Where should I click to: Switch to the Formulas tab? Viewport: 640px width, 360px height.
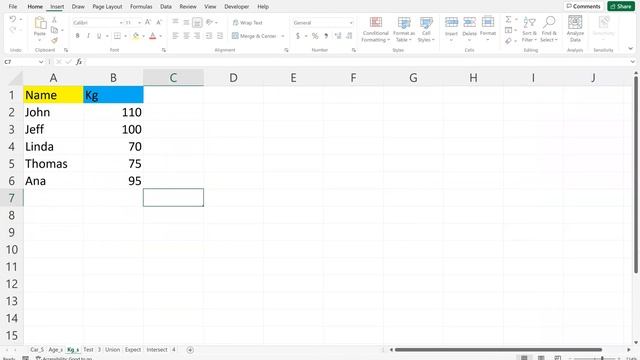pyautogui.click(x=141, y=7)
